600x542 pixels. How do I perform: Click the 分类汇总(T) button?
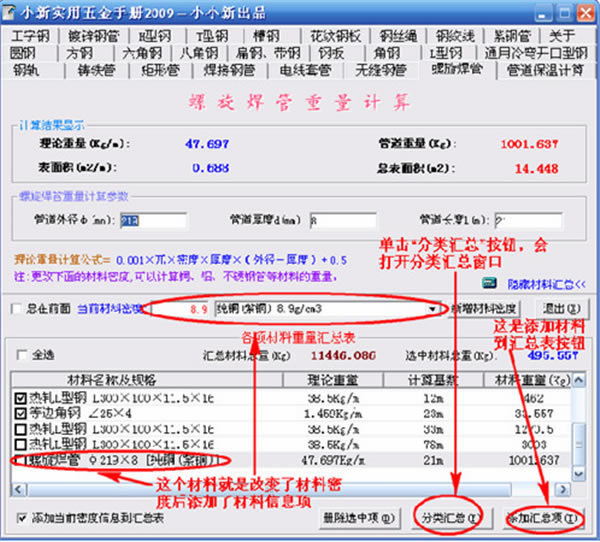tap(451, 518)
